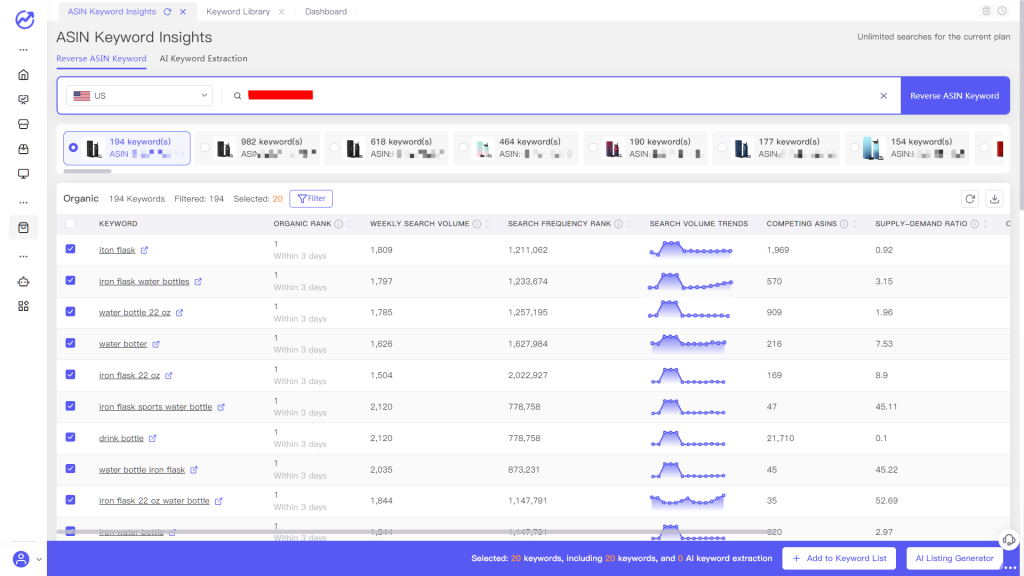The image size is (1024, 576).
Task: Toggle the select-all keywords checkbox
Action: (x=71, y=223)
